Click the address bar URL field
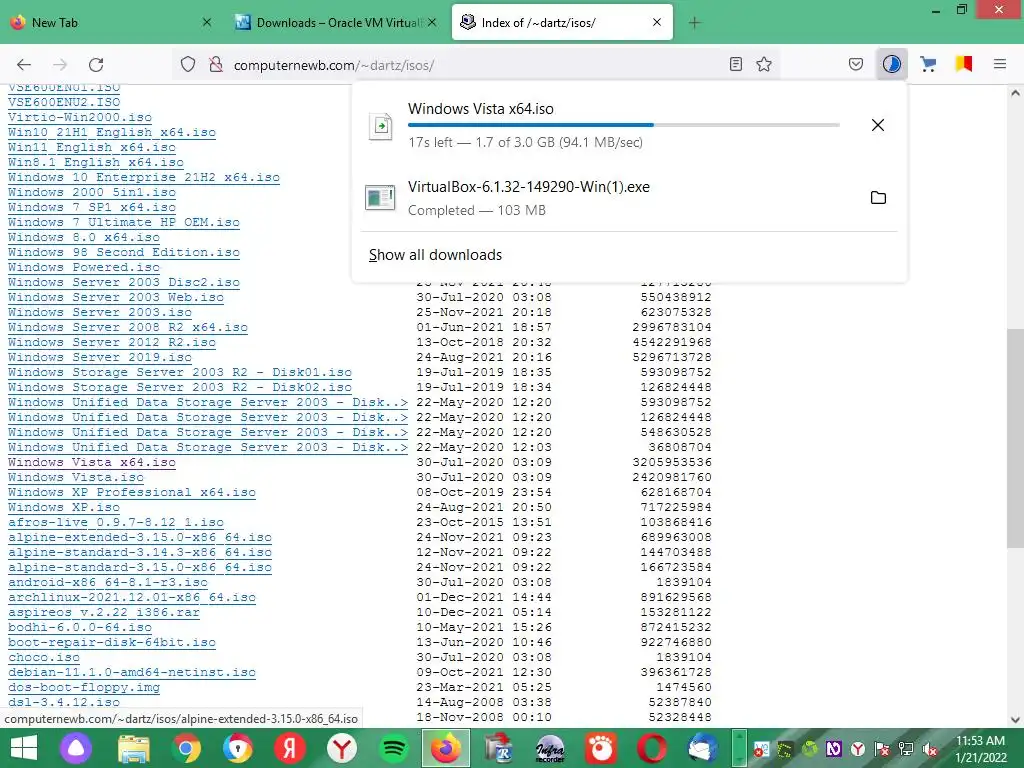The height and width of the screenshot is (768, 1024). (x=477, y=65)
